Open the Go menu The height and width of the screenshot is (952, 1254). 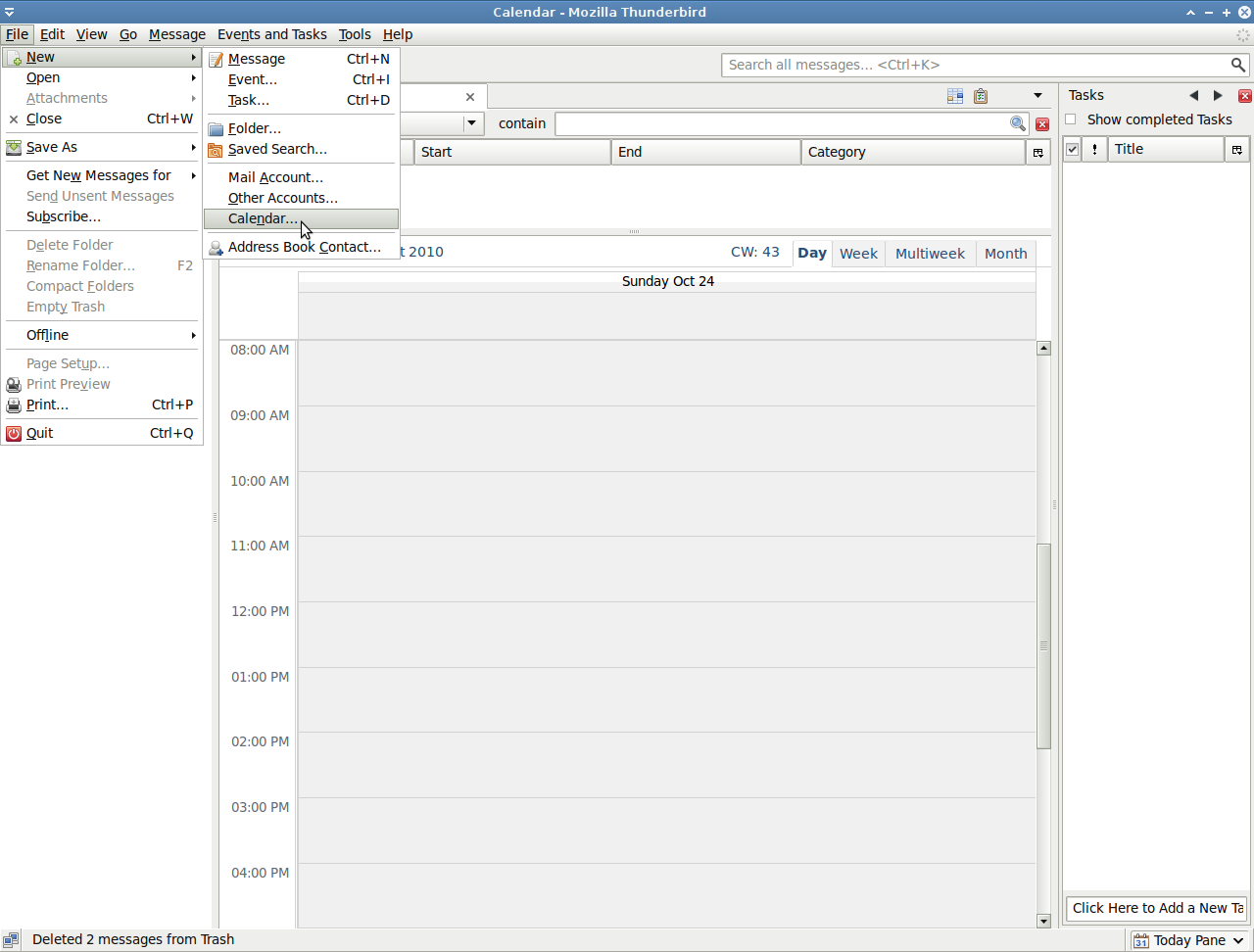click(x=128, y=34)
